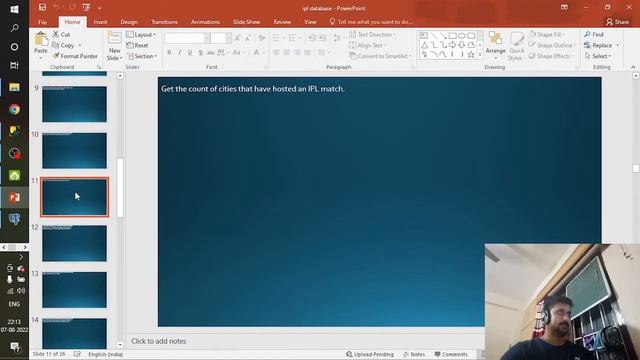Viewport: 640px width, 360px height.
Task: Toggle underline formatting
Action: (x=190, y=52)
